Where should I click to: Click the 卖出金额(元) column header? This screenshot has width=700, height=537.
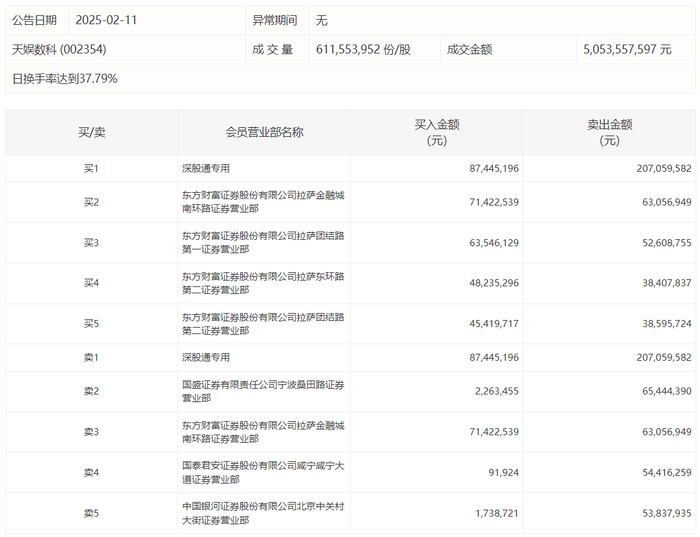[609, 132]
